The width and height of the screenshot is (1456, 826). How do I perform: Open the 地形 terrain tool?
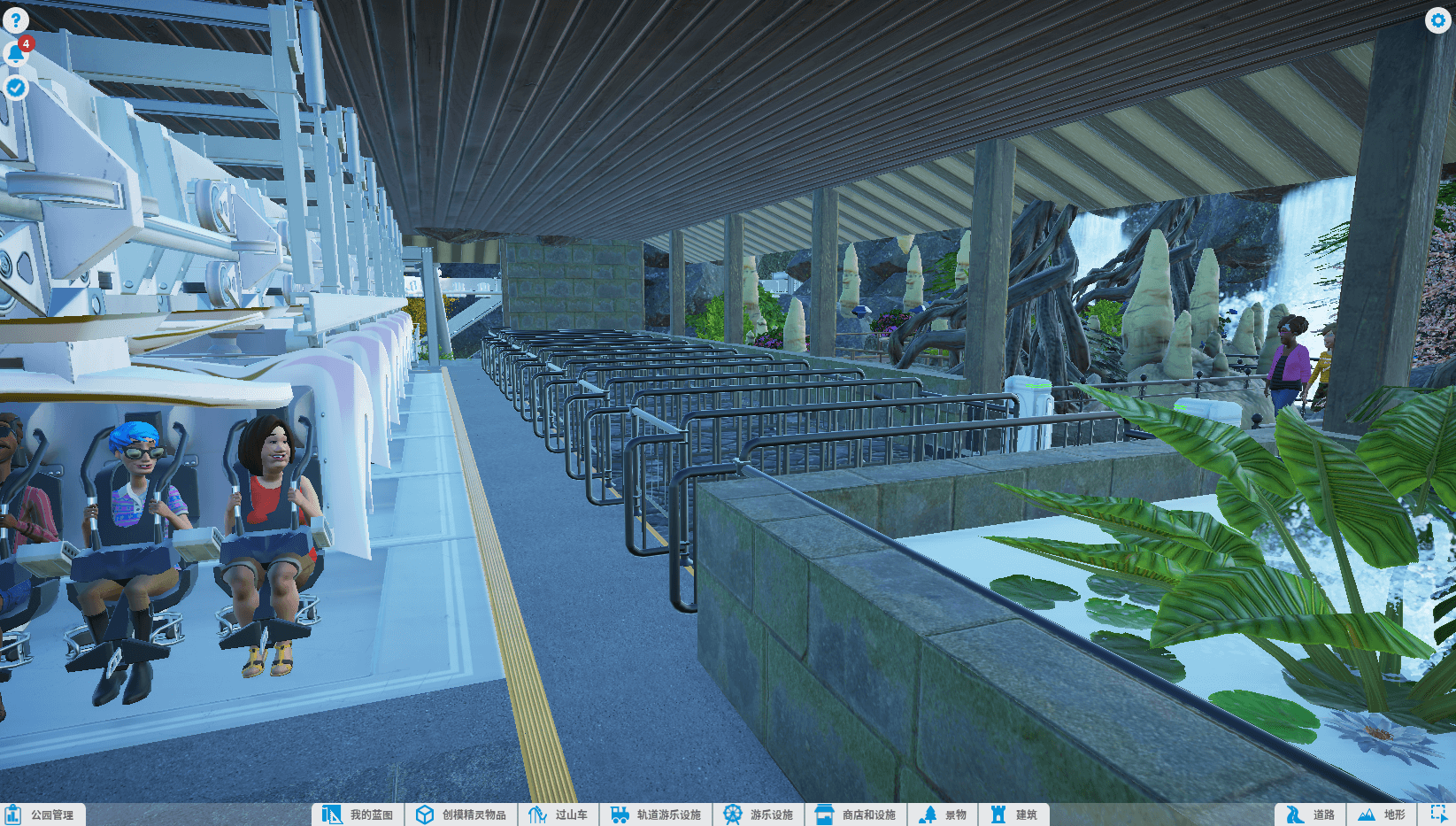coord(1382,814)
